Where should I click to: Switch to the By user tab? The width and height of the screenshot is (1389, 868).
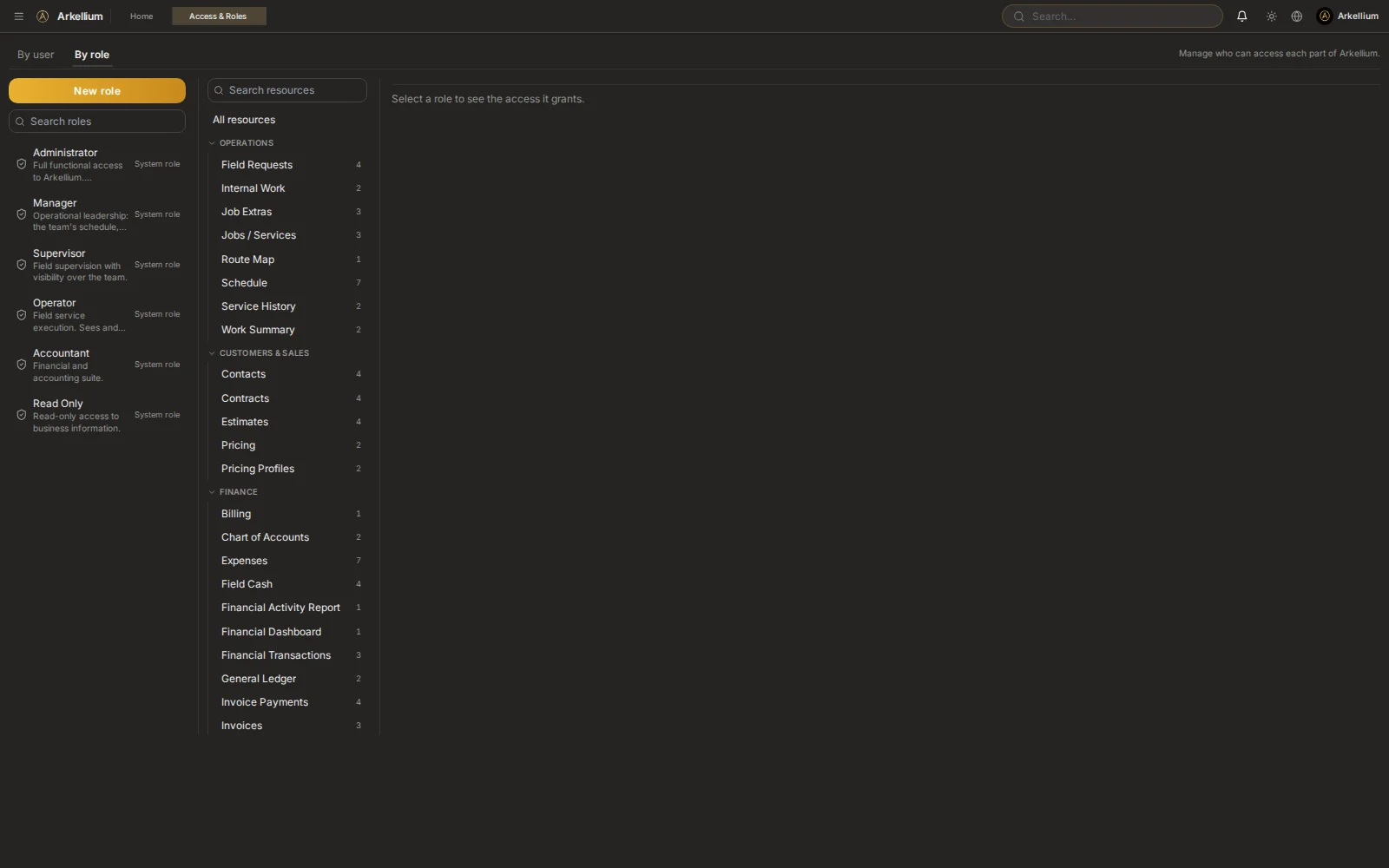pos(36,55)
